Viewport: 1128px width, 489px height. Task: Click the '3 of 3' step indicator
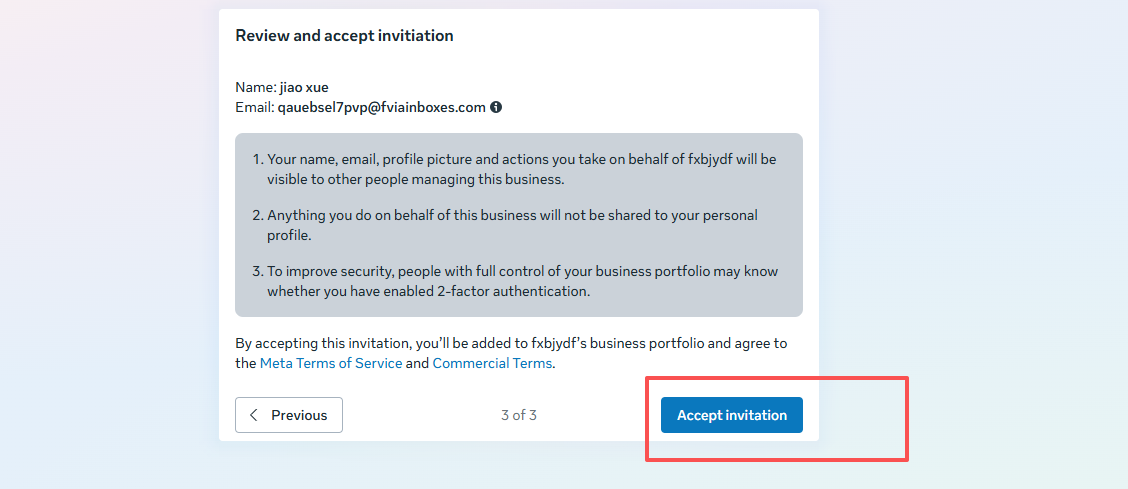519,415
